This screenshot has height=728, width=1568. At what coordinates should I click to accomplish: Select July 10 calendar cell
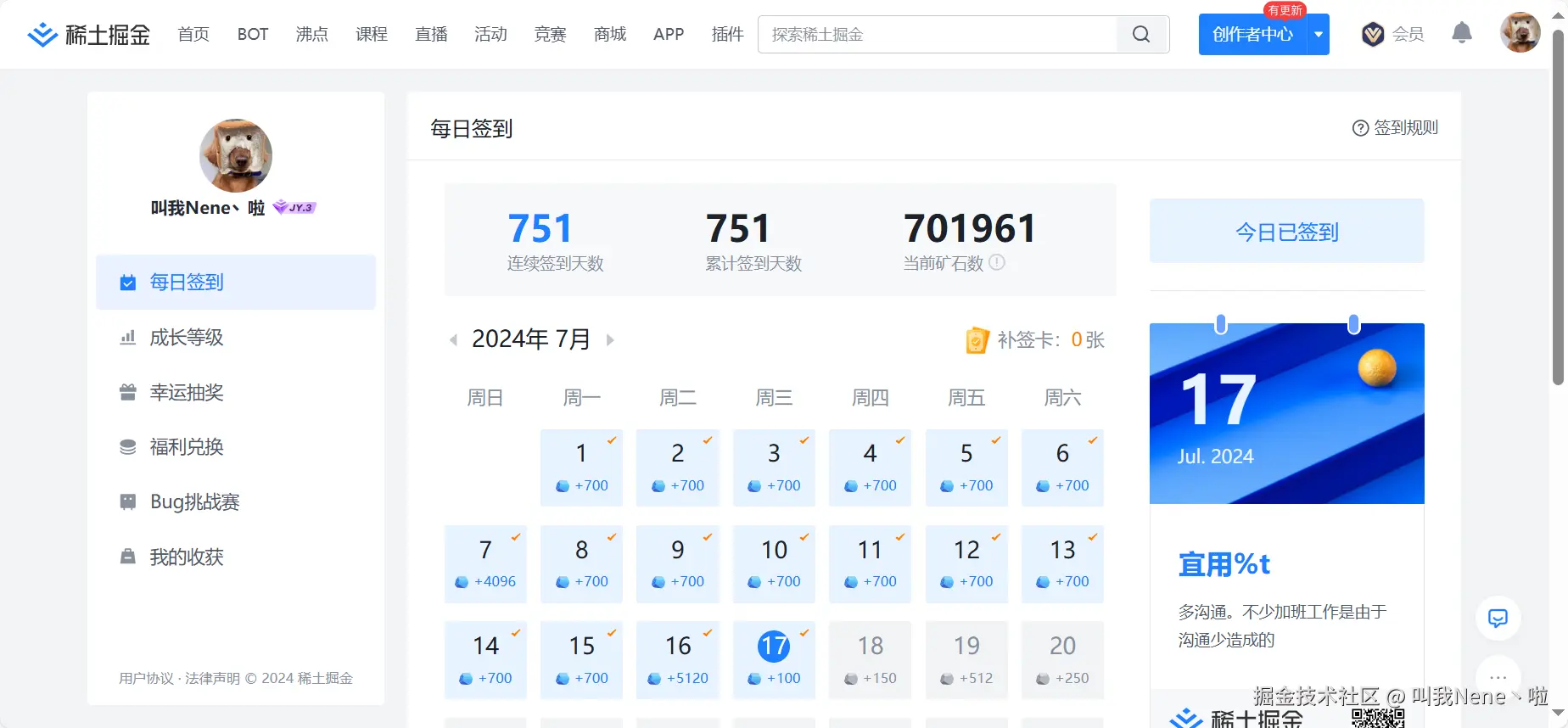(x=774, y=565)
